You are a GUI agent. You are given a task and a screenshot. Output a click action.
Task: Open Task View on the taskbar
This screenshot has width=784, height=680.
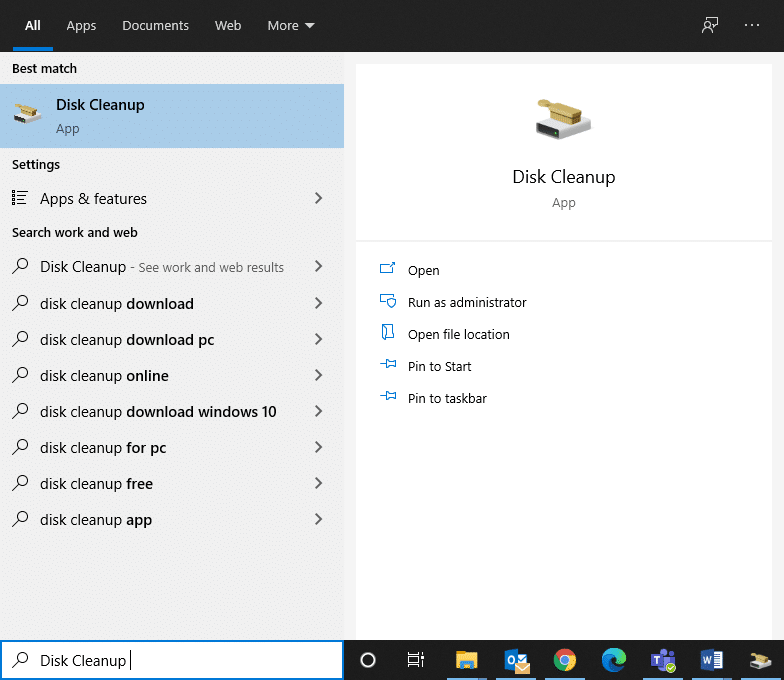[x=416, y=660]
